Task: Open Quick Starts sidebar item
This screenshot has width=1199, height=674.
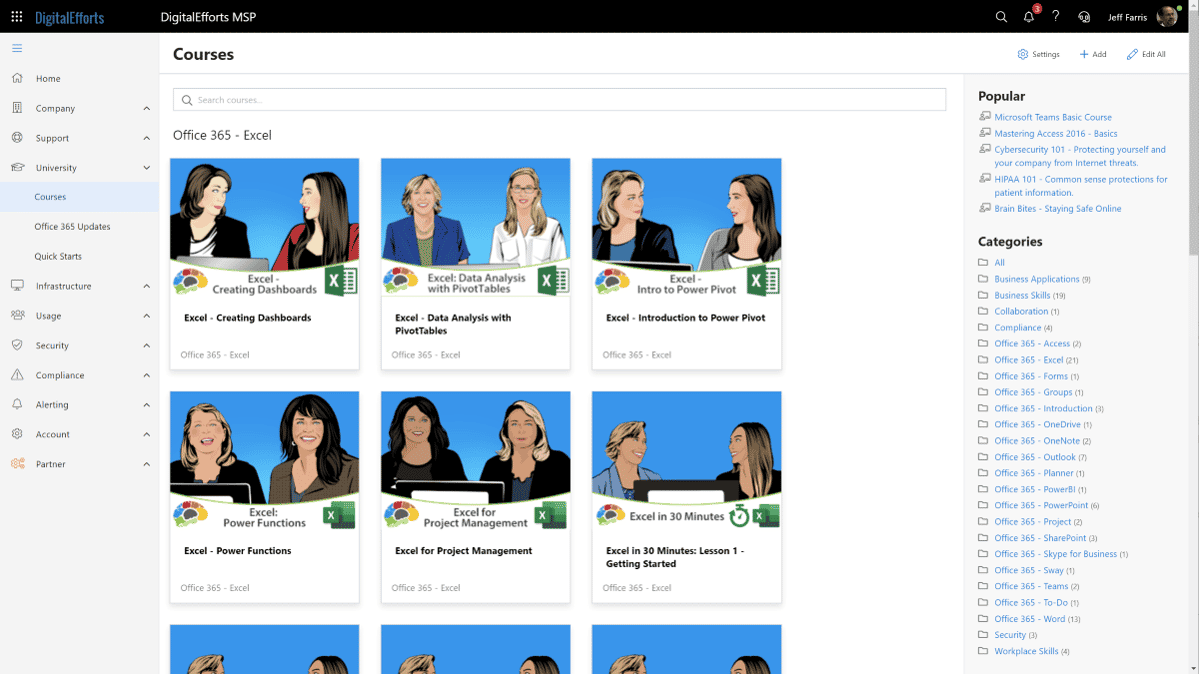Action: point(58,256)
